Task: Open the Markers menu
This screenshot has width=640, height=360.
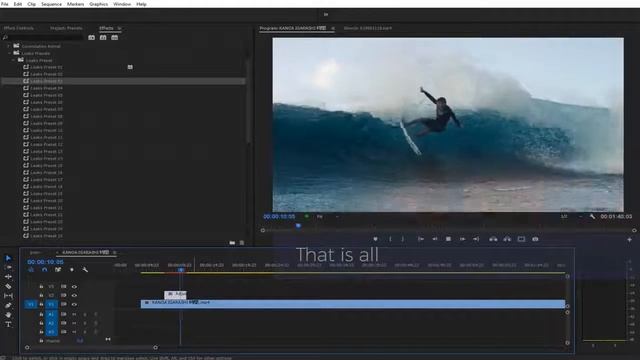Action: pyautogui.click(x=76, y=4)
